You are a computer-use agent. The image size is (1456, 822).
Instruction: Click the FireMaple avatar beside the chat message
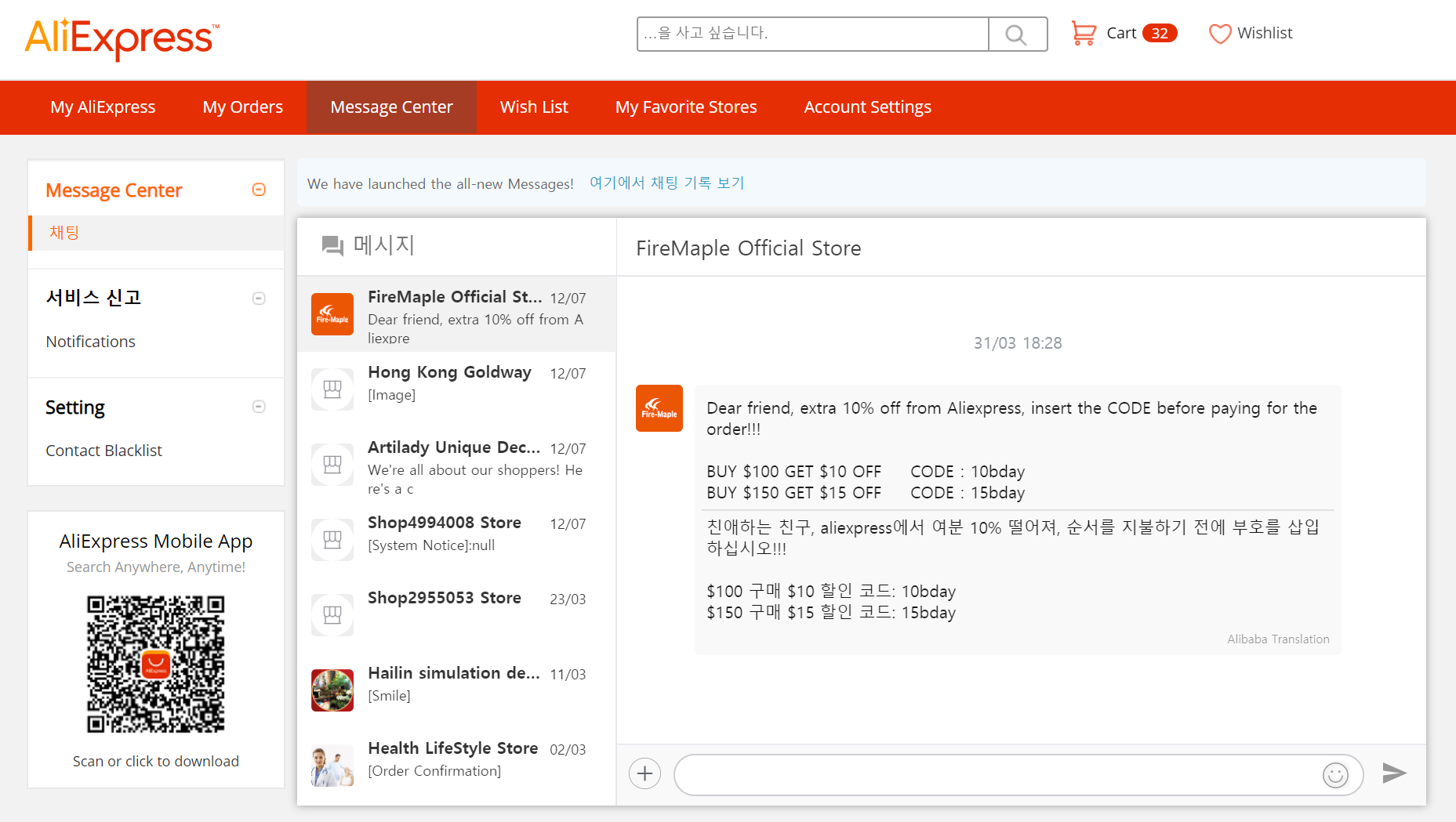pyautogui.click(x=659, y=408)
